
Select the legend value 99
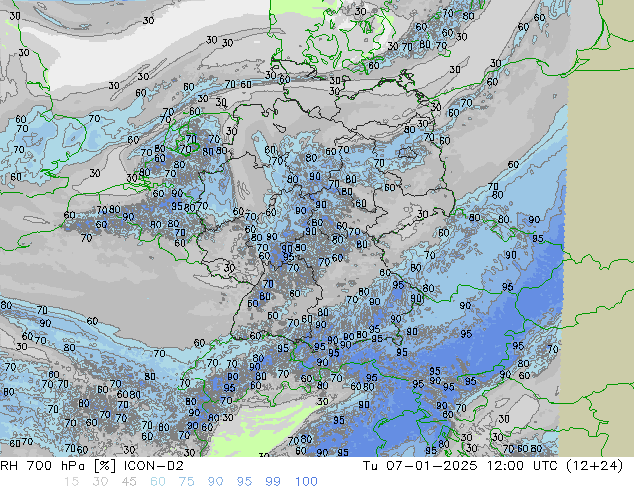tap(273, 482)
